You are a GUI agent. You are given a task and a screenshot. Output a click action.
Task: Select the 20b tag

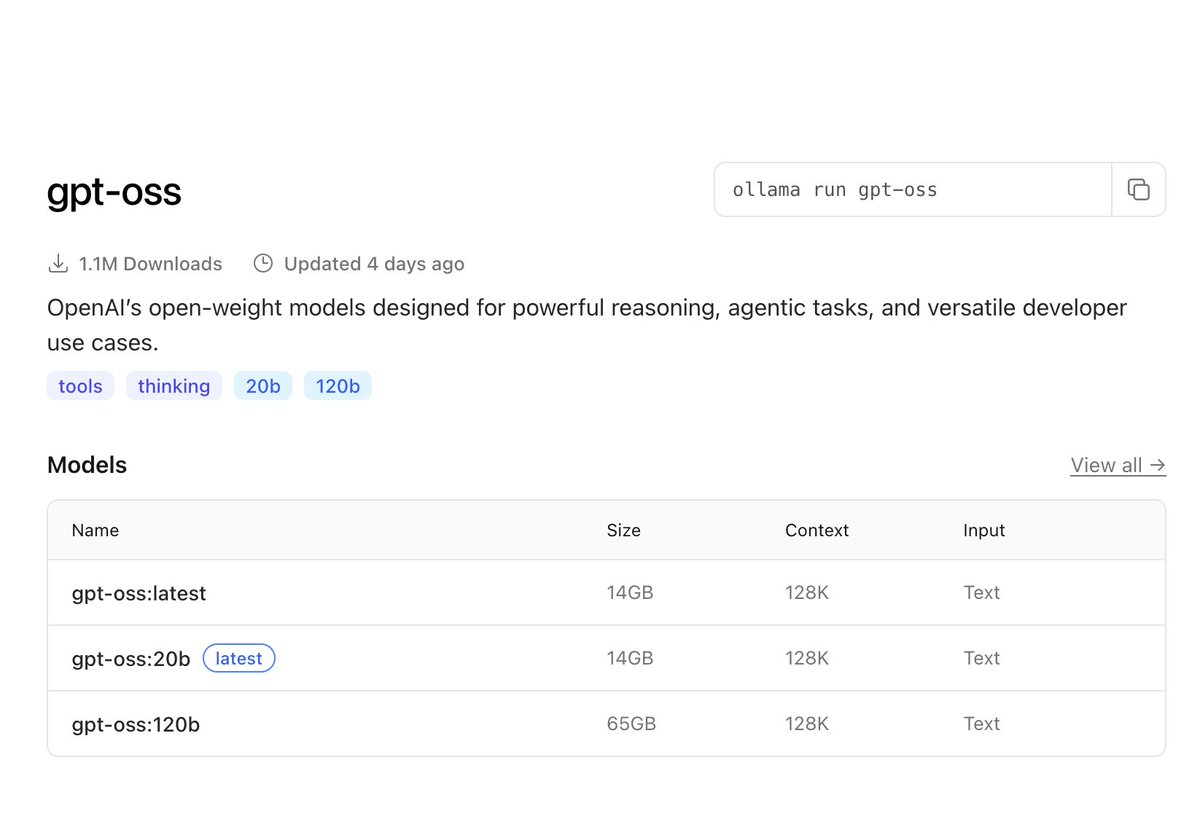coord(263,386)
